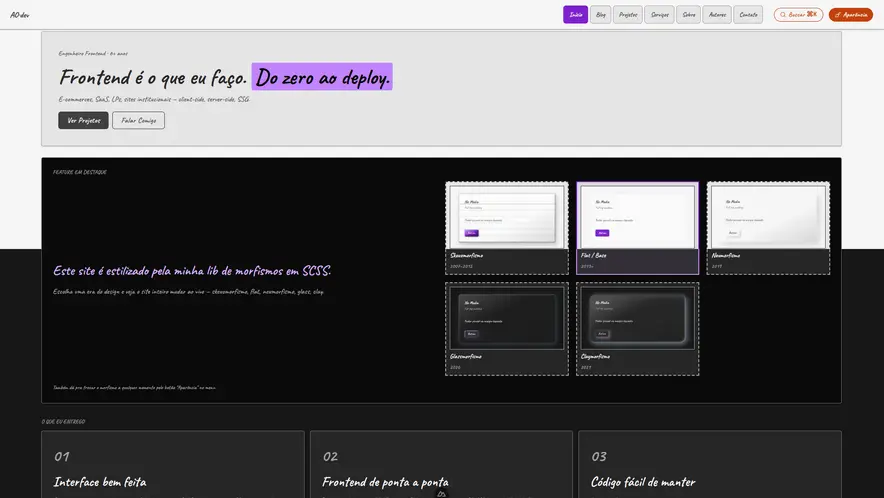Choose the Glassmorfismo style card

[507, 329]
